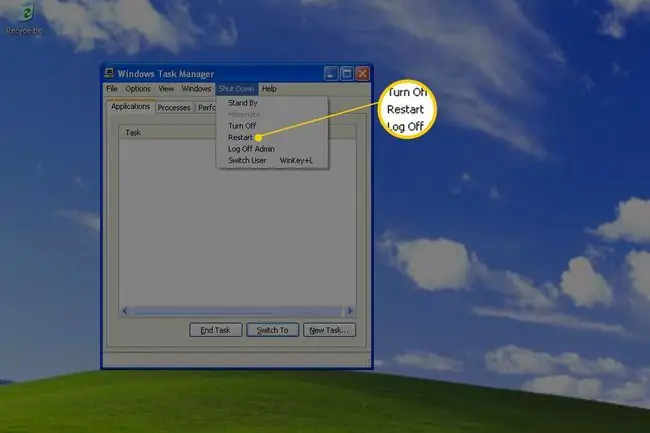This screenshot has width=650, height=433.
Task: Click the End Task button
Action: point(216,330)
